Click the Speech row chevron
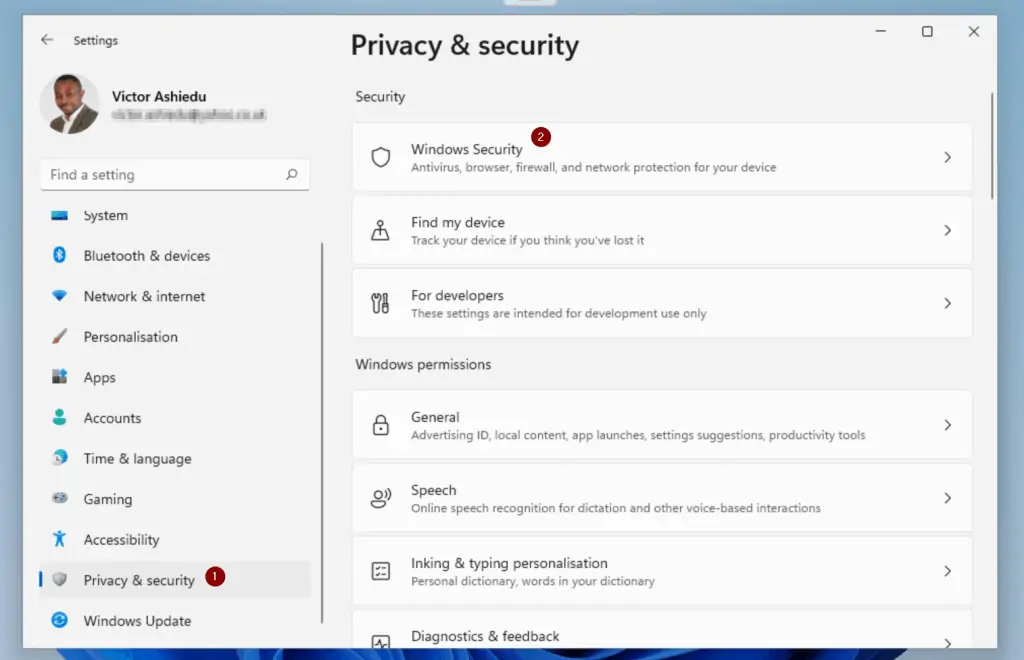The height and width of the screenshot is (660, 1024). 947,498
